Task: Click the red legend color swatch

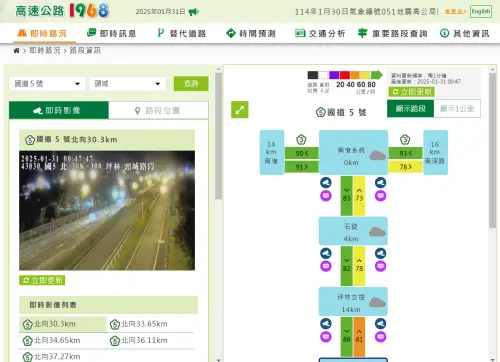Action: pos(345,75)
